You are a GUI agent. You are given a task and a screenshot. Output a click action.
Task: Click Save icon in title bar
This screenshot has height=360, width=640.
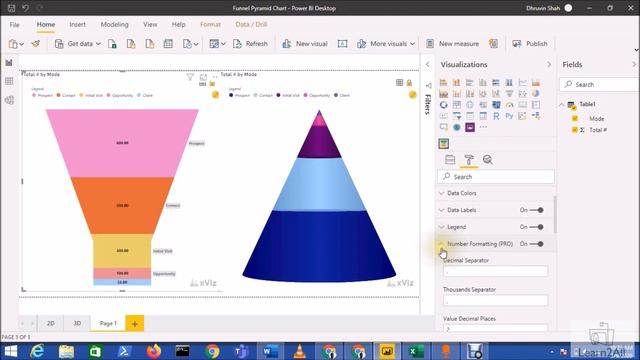11,8
